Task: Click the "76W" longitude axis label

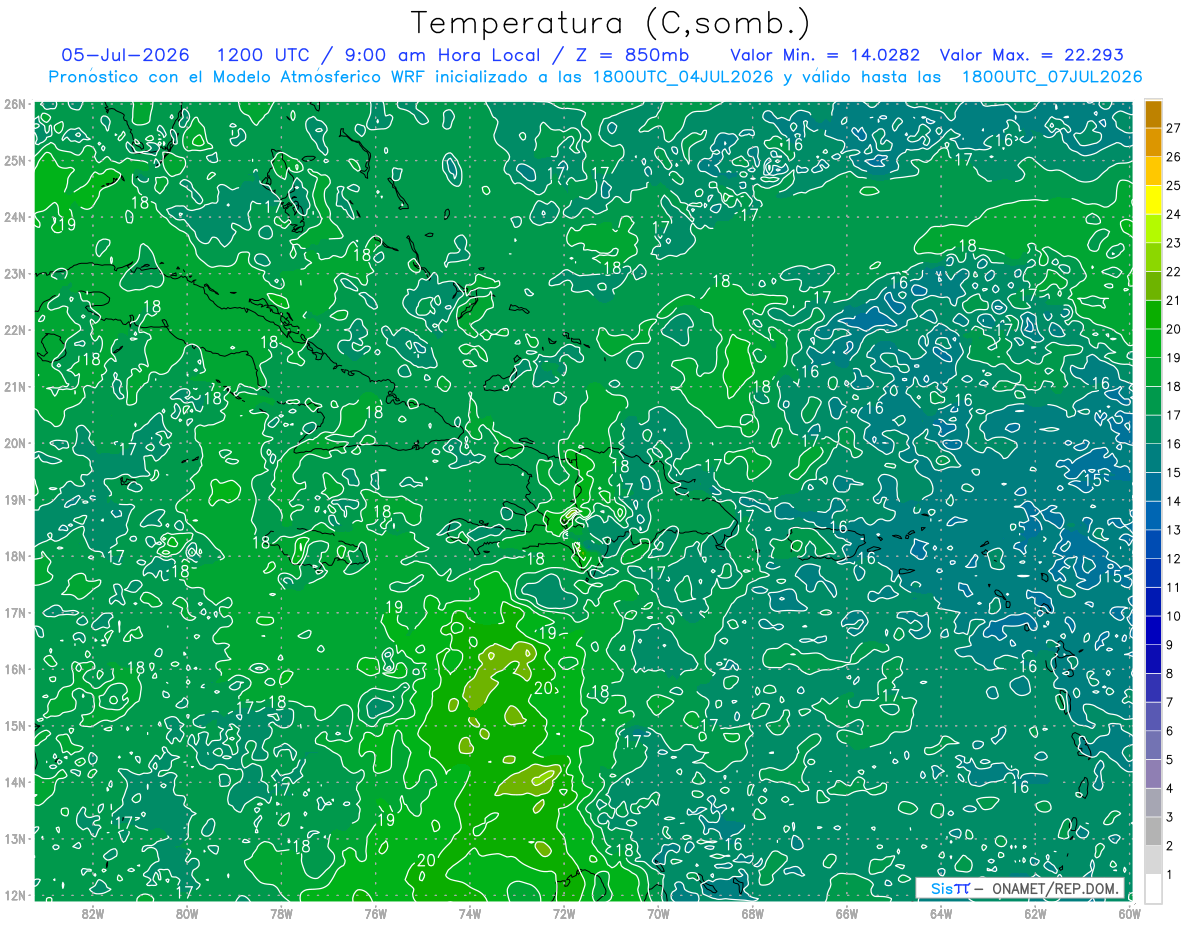Action: 375,913
